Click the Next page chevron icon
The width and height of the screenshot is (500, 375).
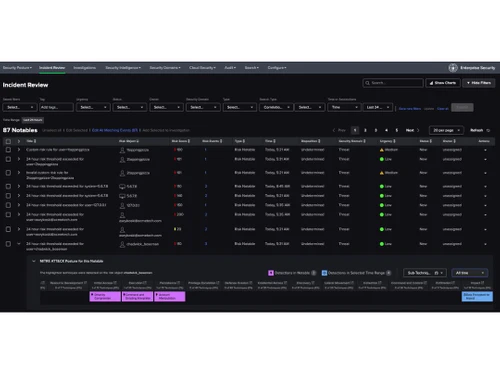pyautogui.click(x=418, y=130)
